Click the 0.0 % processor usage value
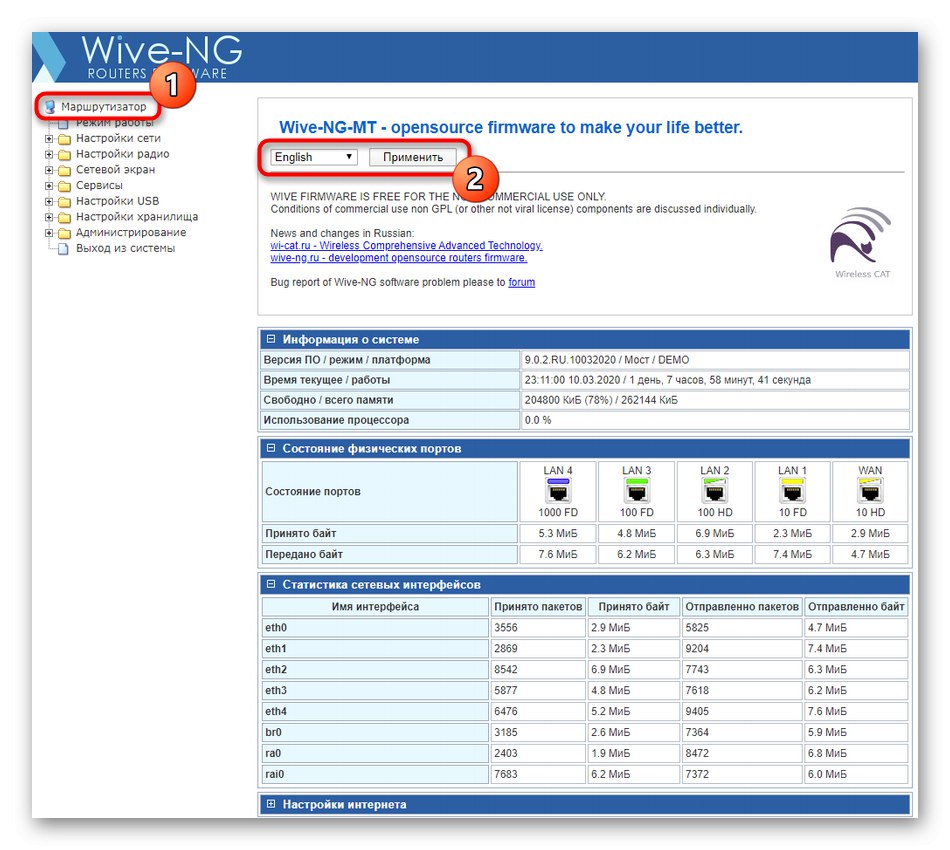The width and height of the screenshot is (950, 850). point(537,420)
